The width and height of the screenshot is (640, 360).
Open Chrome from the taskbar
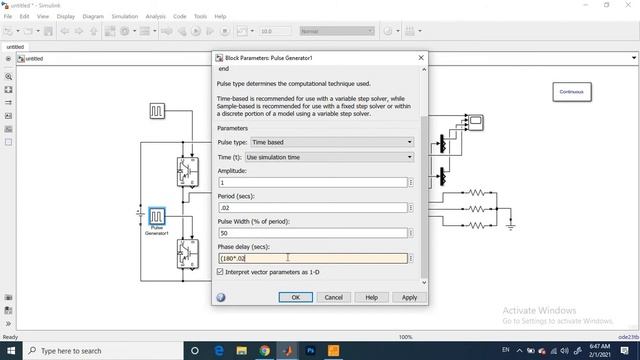coord(264,351)
